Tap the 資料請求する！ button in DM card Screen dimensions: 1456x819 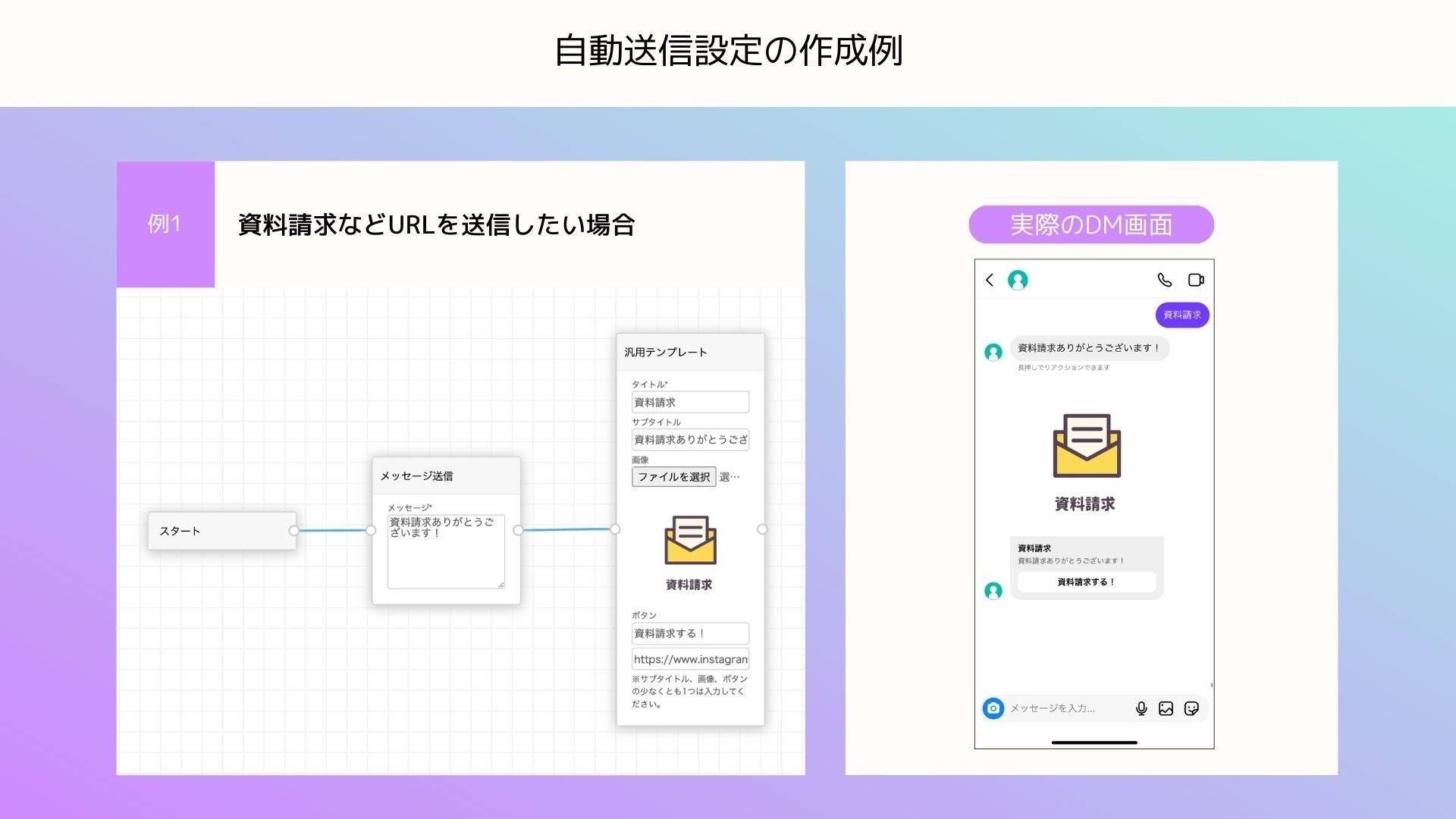[1086, 582]
